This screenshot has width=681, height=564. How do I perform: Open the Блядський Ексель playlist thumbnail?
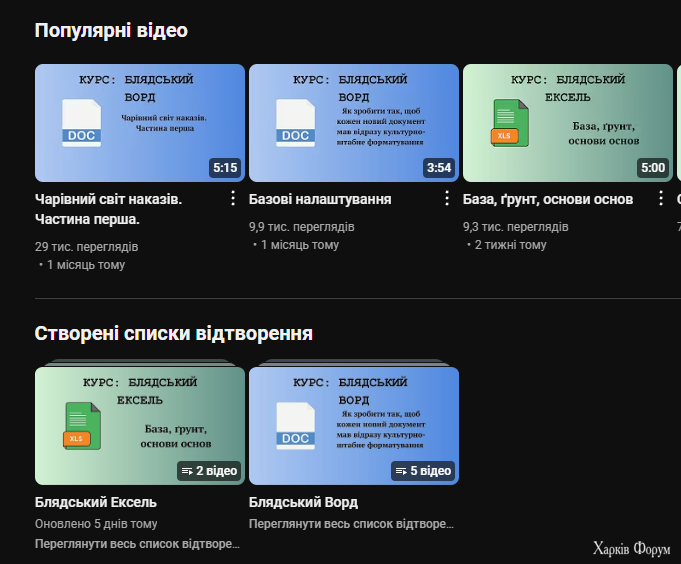140,425
